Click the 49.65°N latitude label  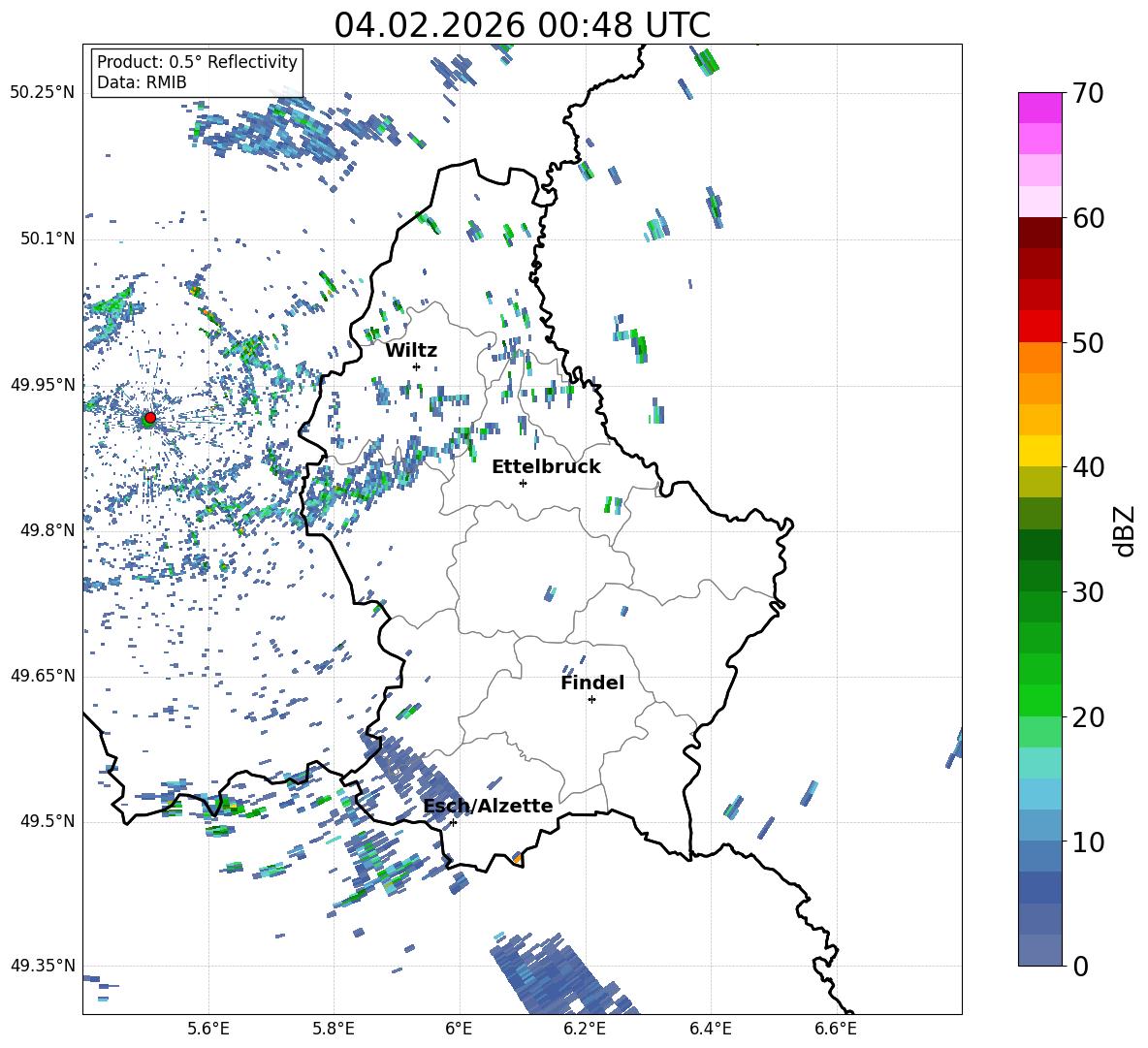coord(43,675)
